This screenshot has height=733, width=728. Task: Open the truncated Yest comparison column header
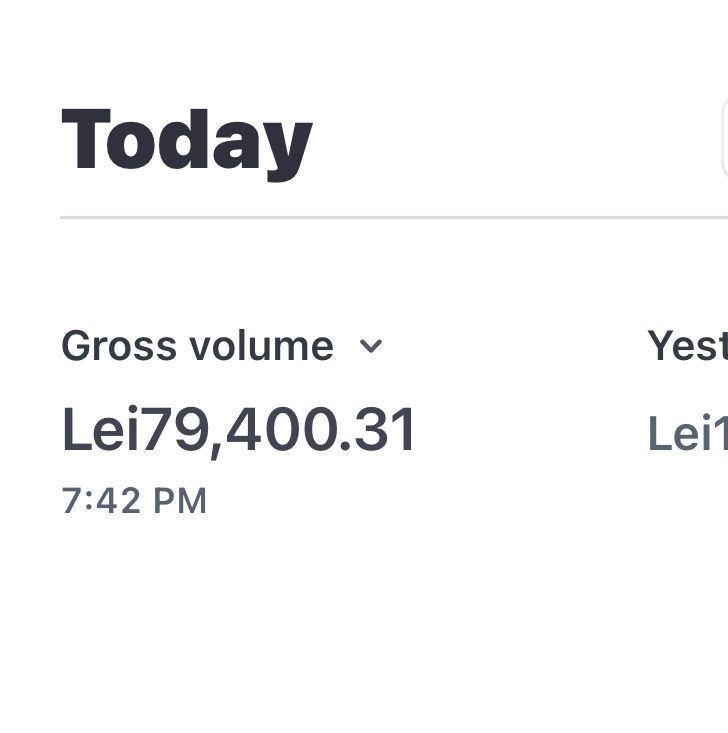point(687,346)
